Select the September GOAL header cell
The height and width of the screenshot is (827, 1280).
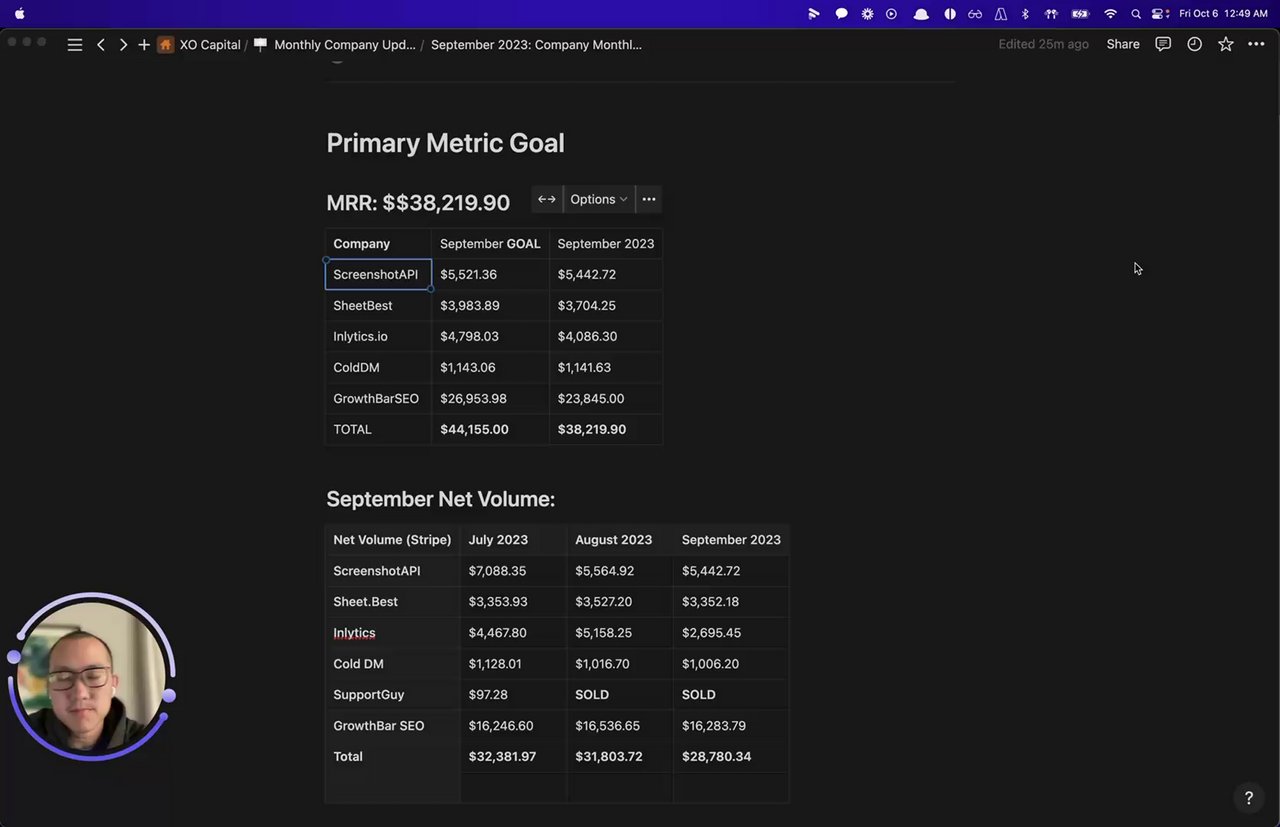490,244
